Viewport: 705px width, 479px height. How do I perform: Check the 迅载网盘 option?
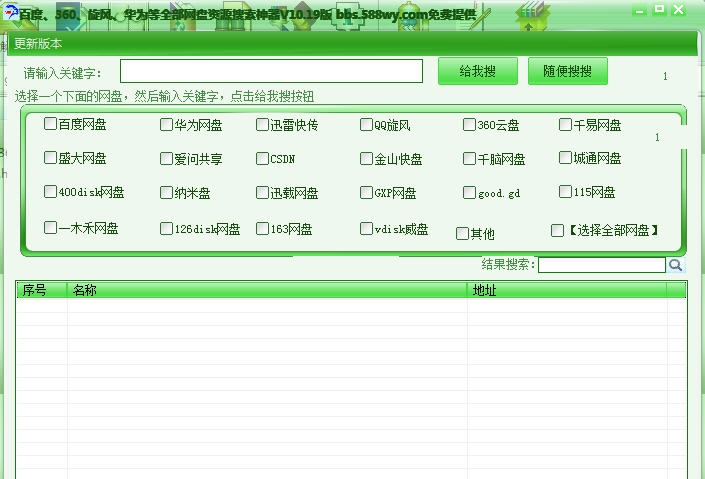click(262, 192)
